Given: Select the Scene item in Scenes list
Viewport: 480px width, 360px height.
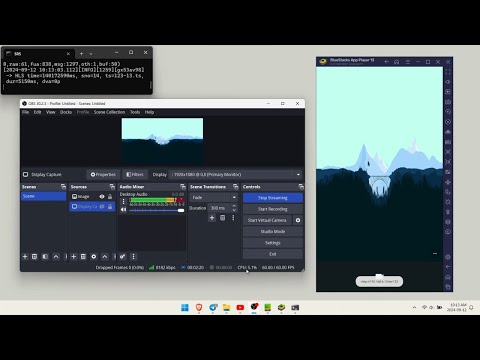Looking at the screenshot, I should [x=44, y=196].
